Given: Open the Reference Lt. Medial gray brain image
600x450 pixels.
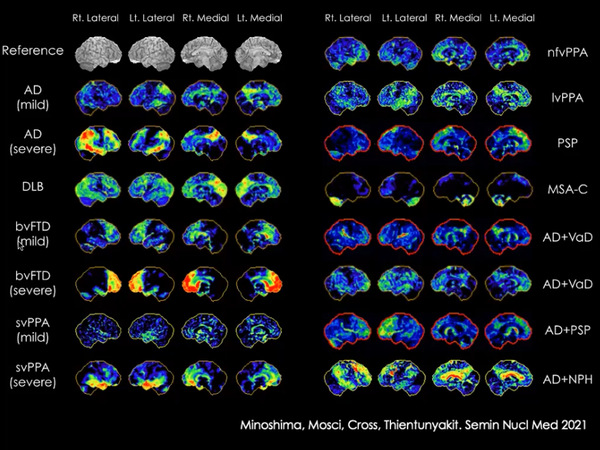Looking at the screenshot, I should (258, 54).
